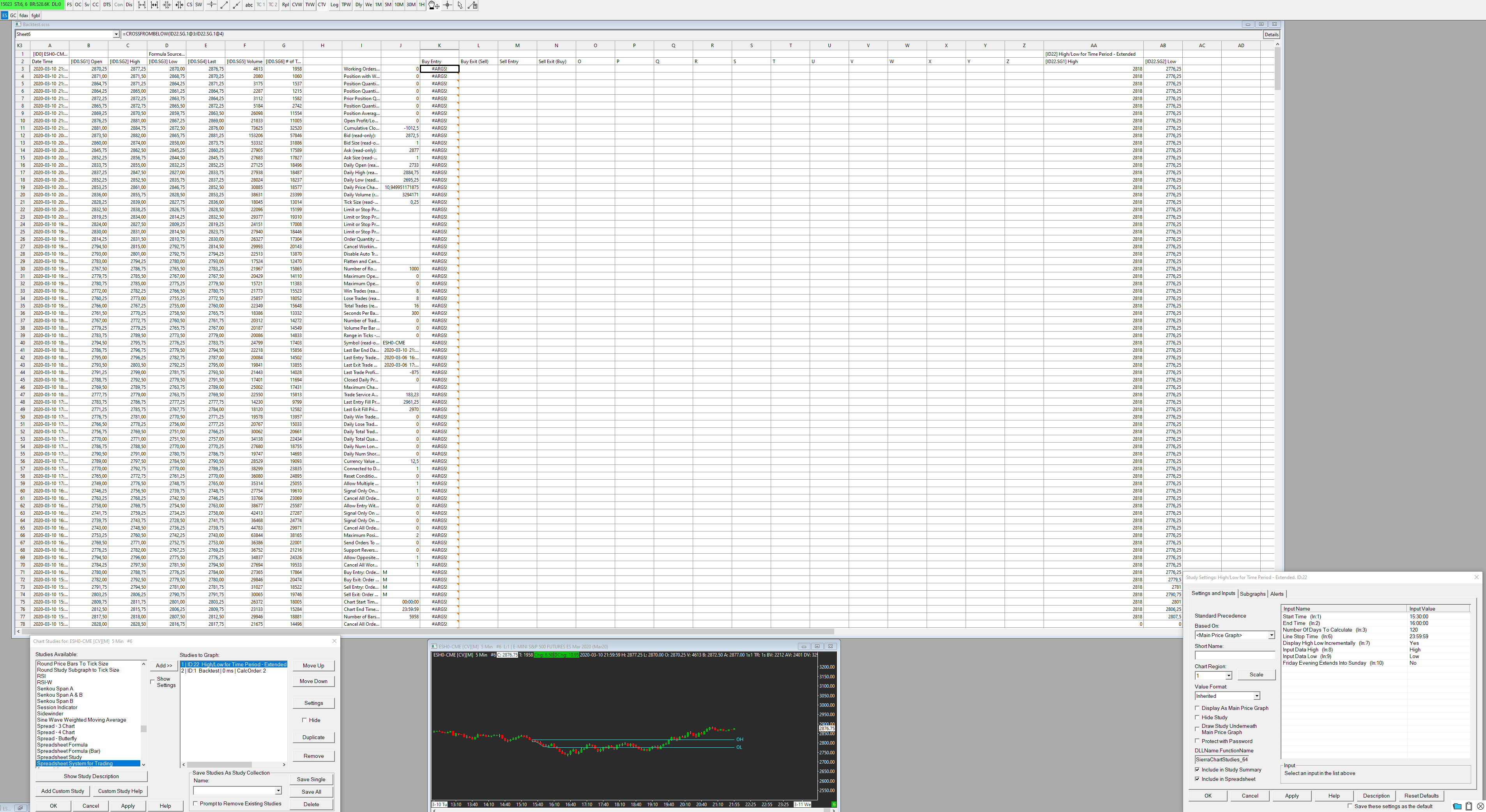Click the abc text drawing tool
This screenshot has width=1486, height=812.
click(249, 5)
